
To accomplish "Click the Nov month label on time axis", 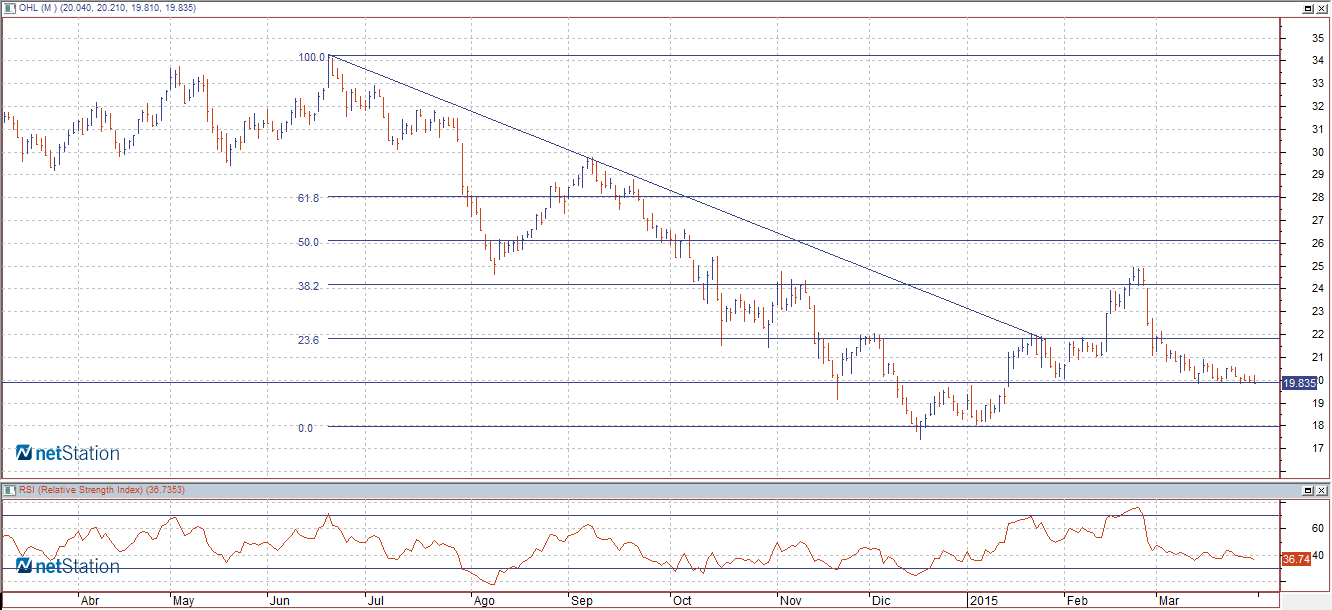I will click(x=791, y=602).
